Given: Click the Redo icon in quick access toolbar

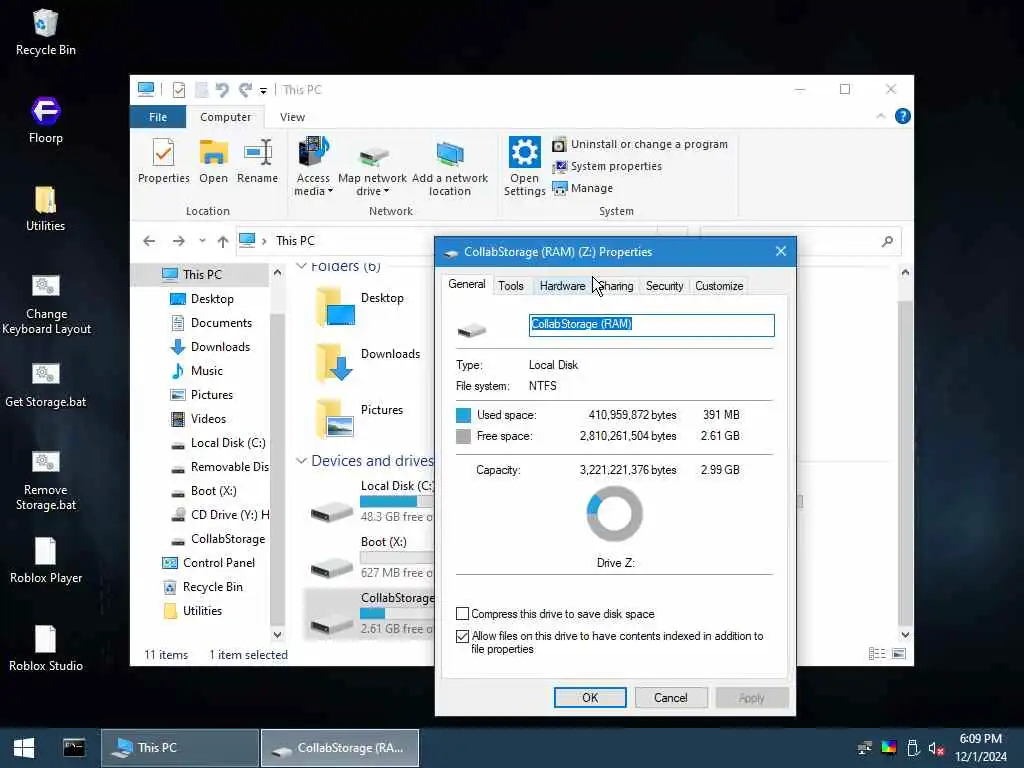Looking at the screenshot, I should pos(245,89).
